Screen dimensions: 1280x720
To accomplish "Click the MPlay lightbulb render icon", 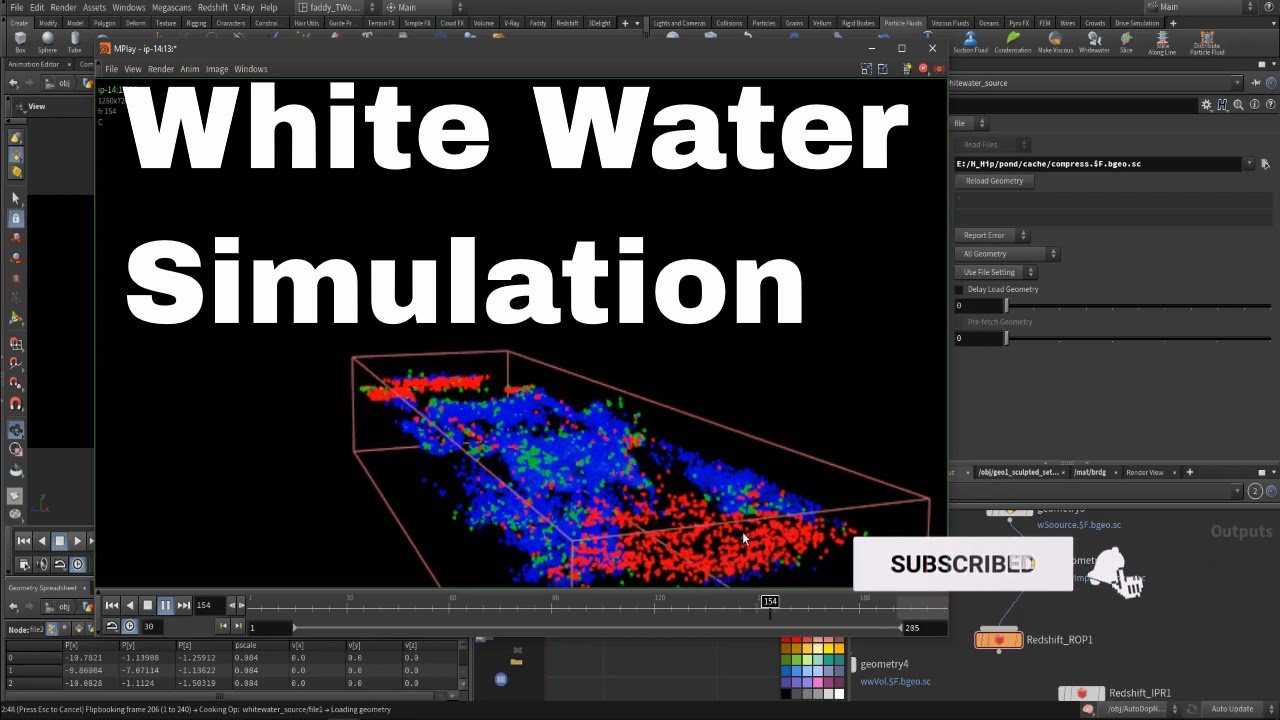I will coord(907,69).
